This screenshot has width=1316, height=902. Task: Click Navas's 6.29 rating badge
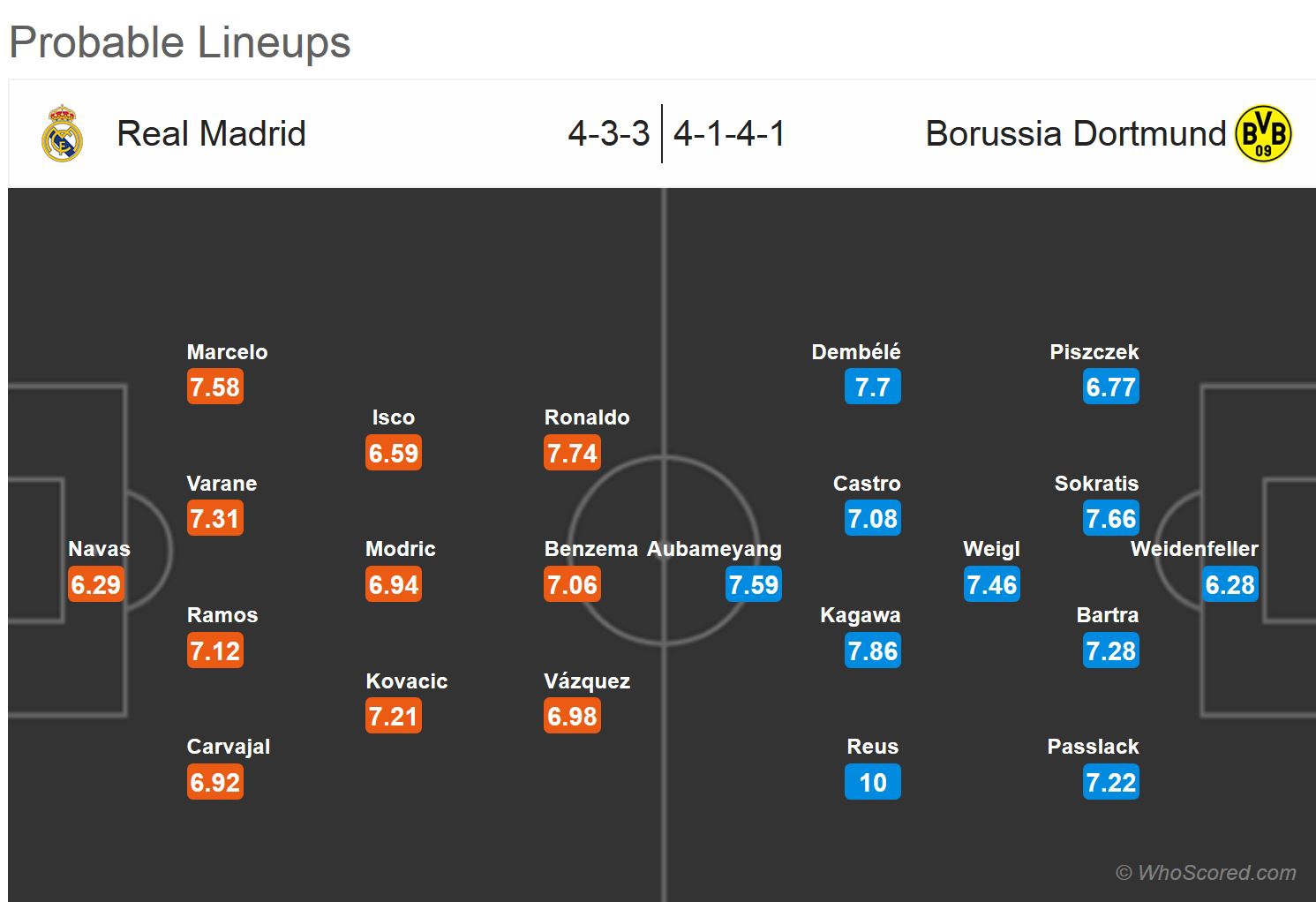95,584
